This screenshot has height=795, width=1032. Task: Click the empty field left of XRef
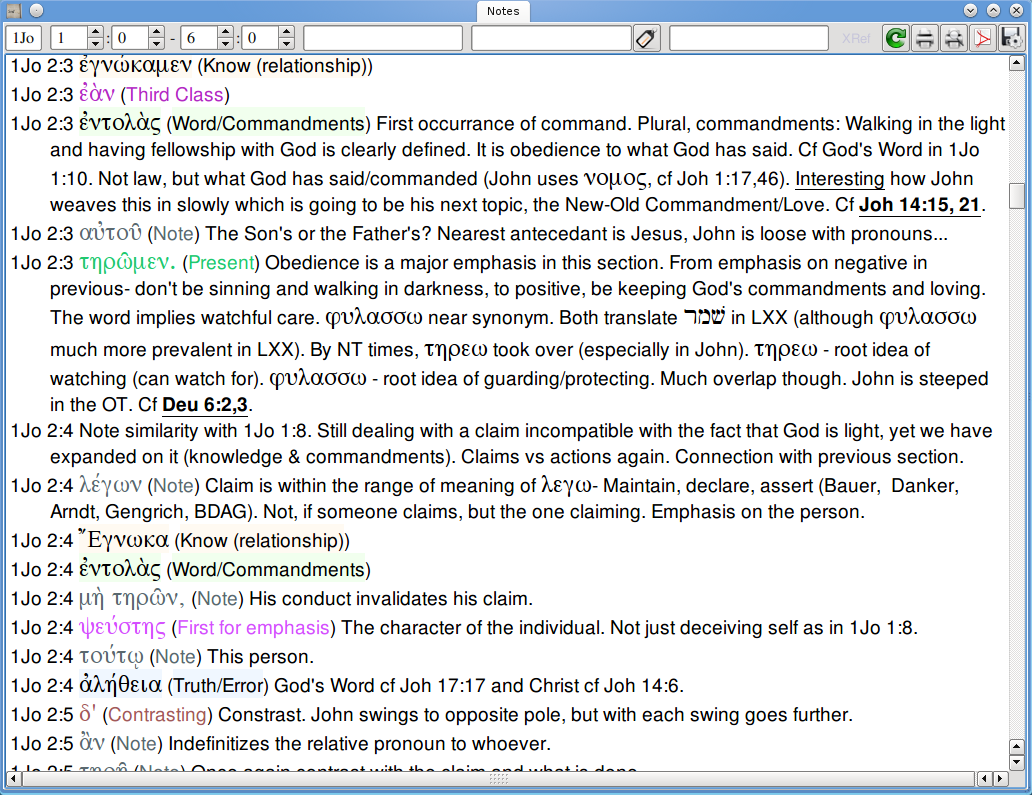pyautogui.click(x=749, y=38)
